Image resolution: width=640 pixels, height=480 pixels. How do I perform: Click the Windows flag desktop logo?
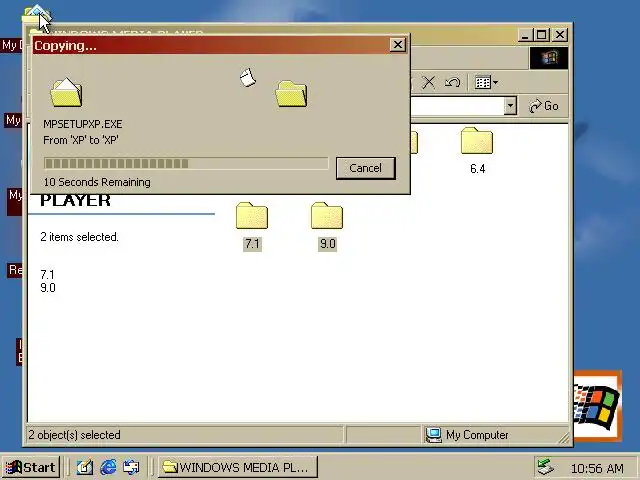598,406
